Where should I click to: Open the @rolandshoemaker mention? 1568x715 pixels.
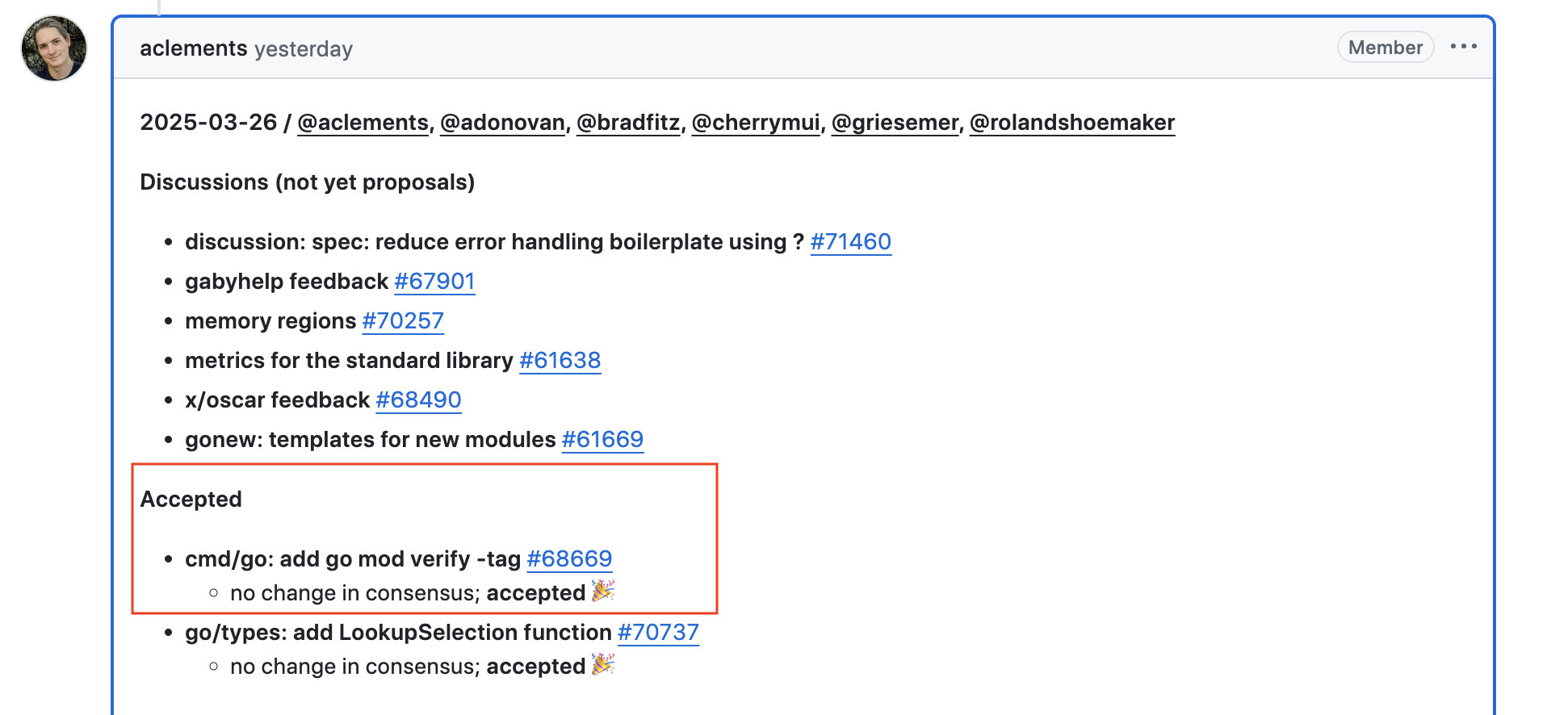pos(1072,123)
